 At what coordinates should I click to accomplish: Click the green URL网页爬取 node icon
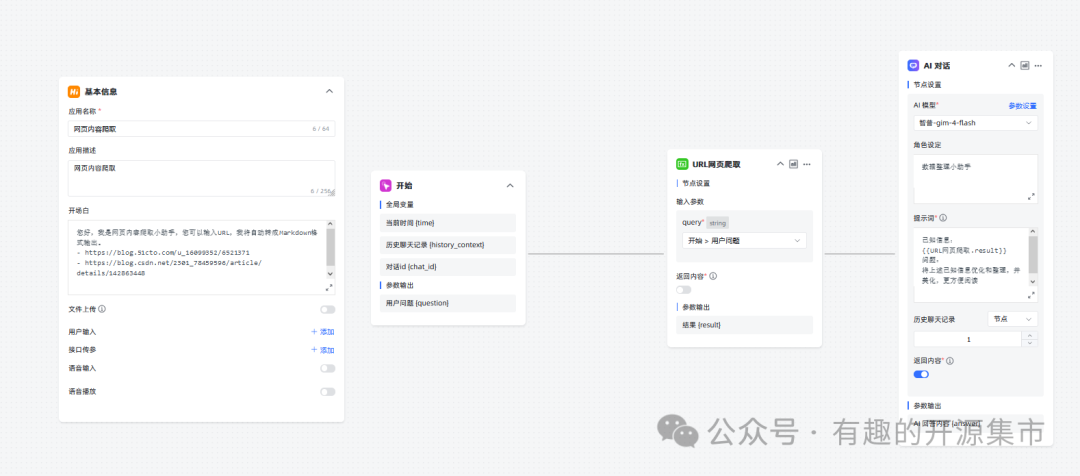pyautogui.click(x=682, y=164)
